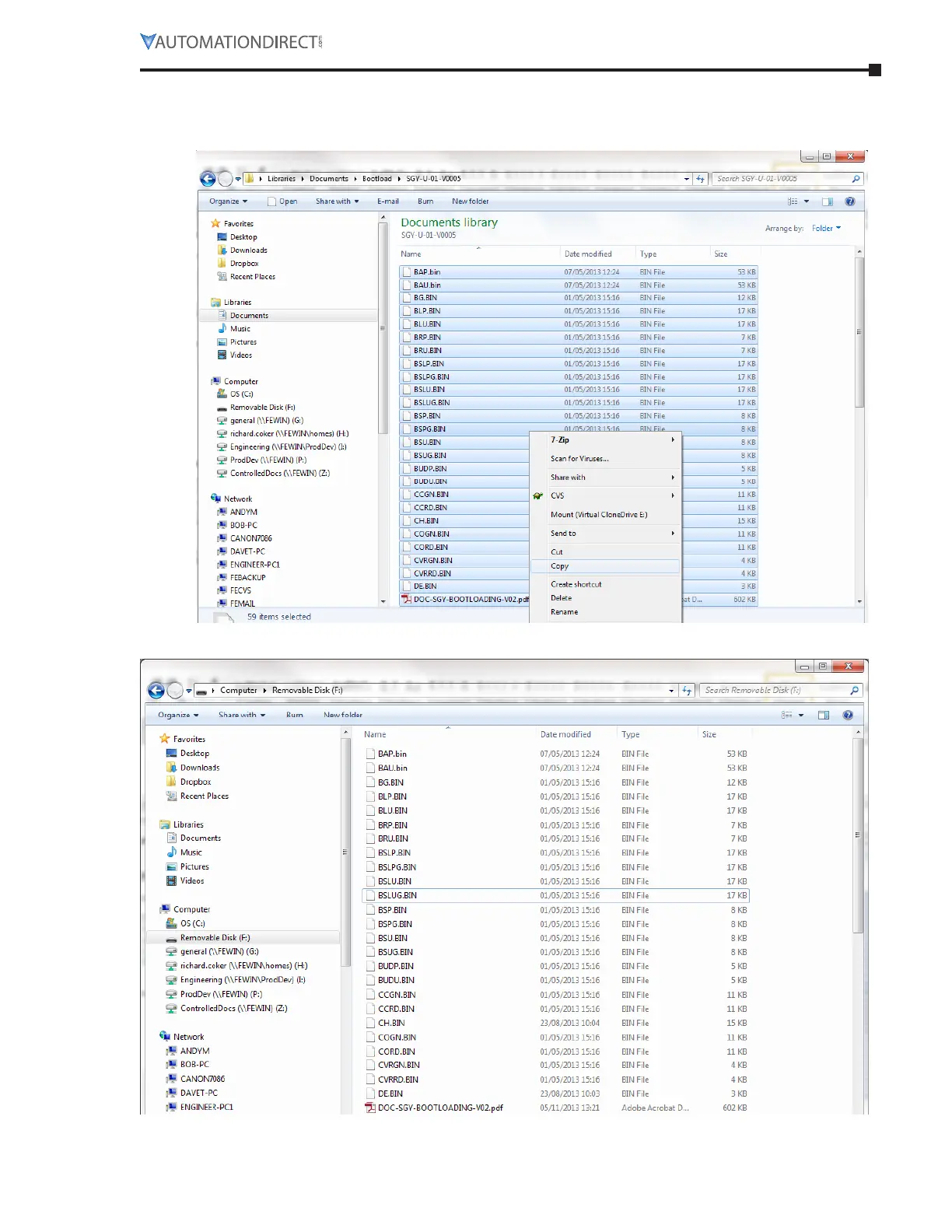This screenshot has height=1232, width=952.
Task: Choose Copy from context menu
Action: tap(604, 566)
